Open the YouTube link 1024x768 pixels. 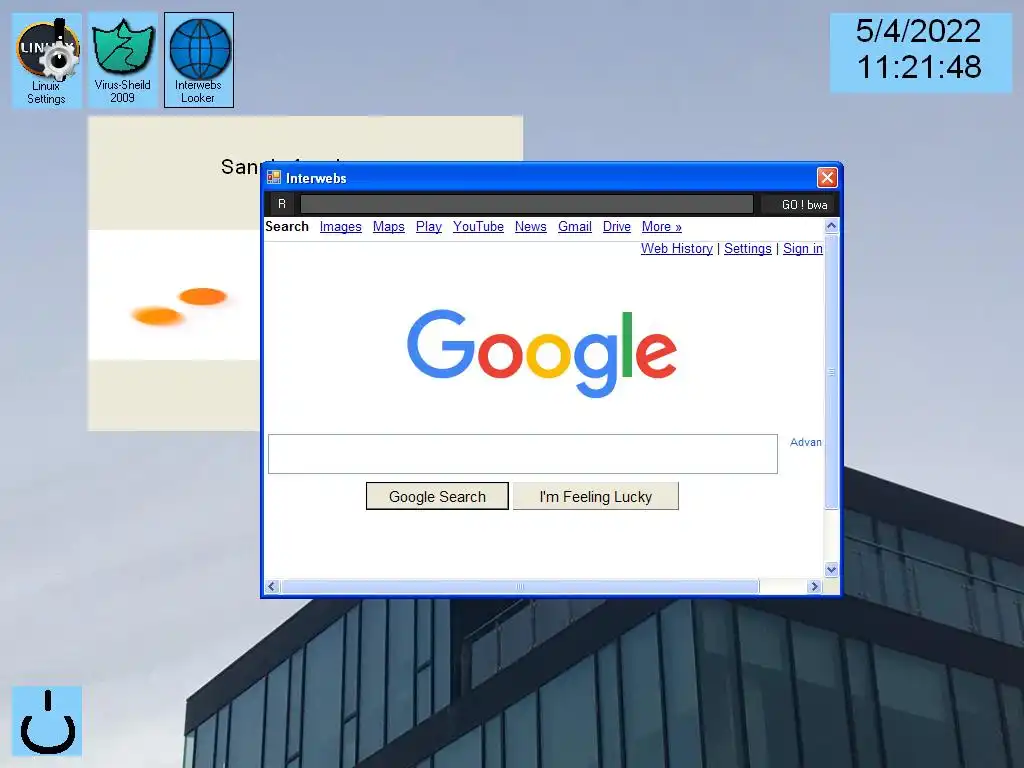tap(478, 227)
